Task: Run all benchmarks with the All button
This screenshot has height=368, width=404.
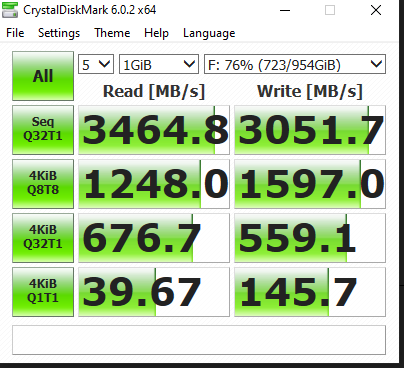Action: (43, 76)
